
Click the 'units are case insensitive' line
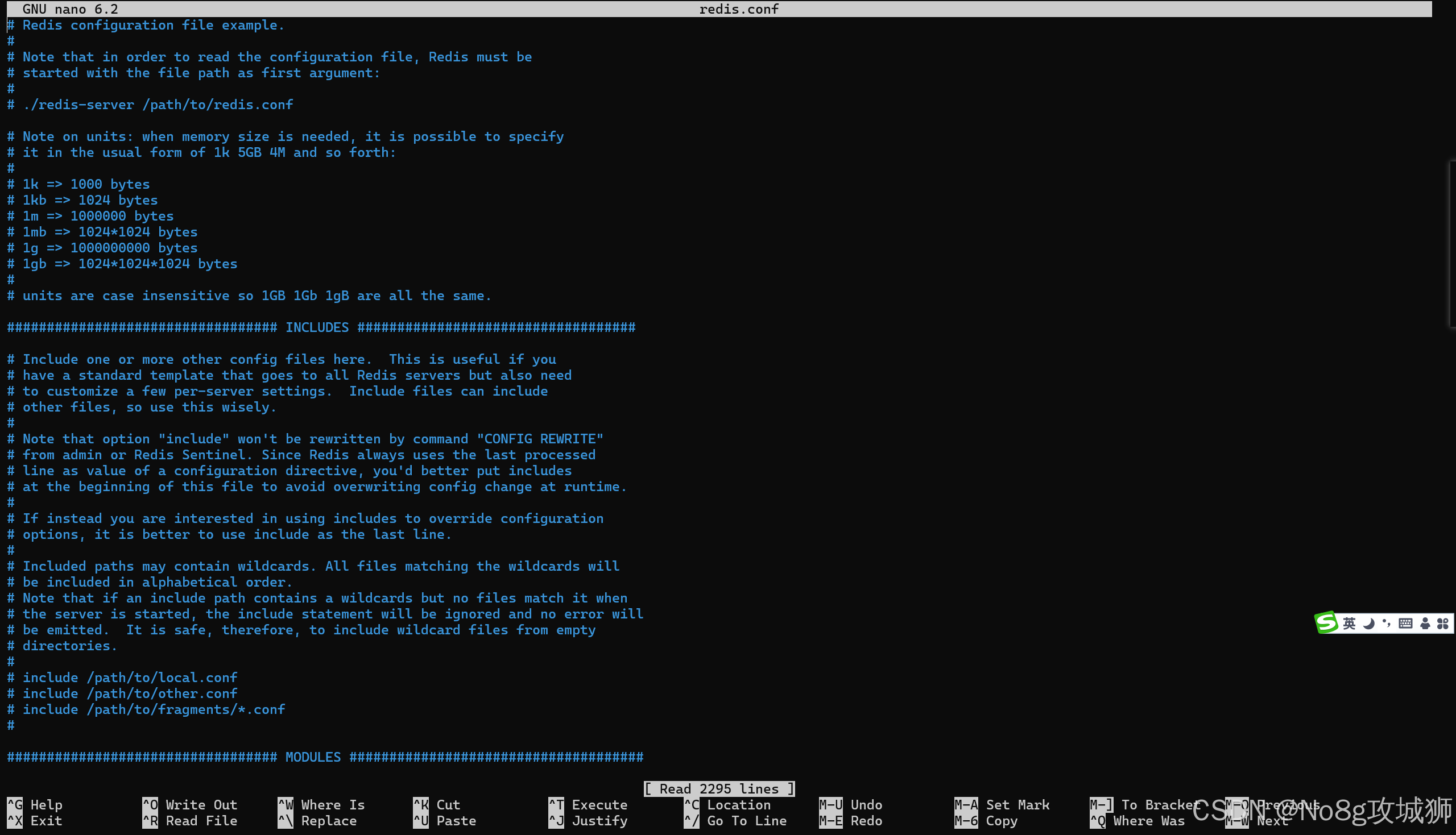(250, 296)
